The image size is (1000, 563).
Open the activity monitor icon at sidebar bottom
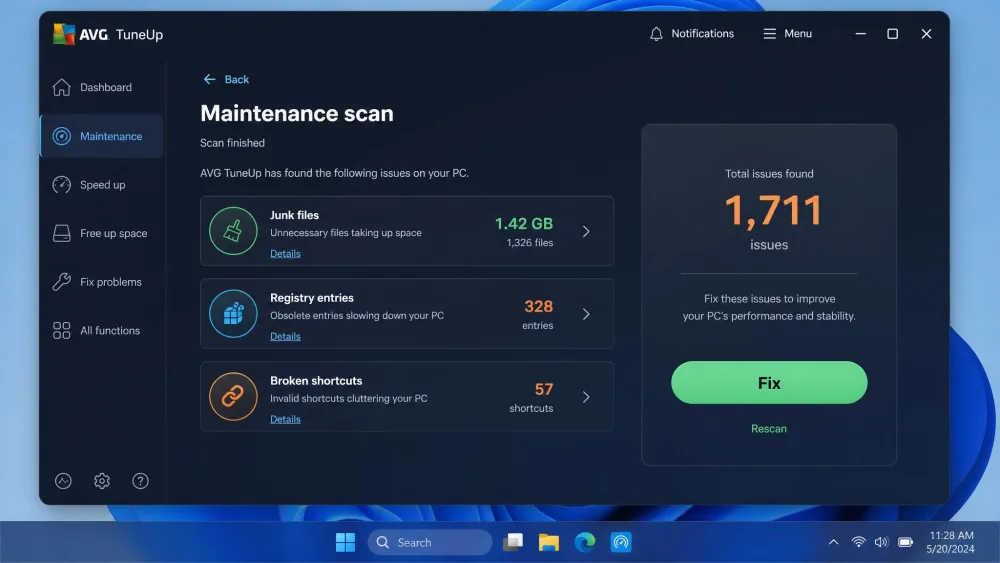coord(63,481)
